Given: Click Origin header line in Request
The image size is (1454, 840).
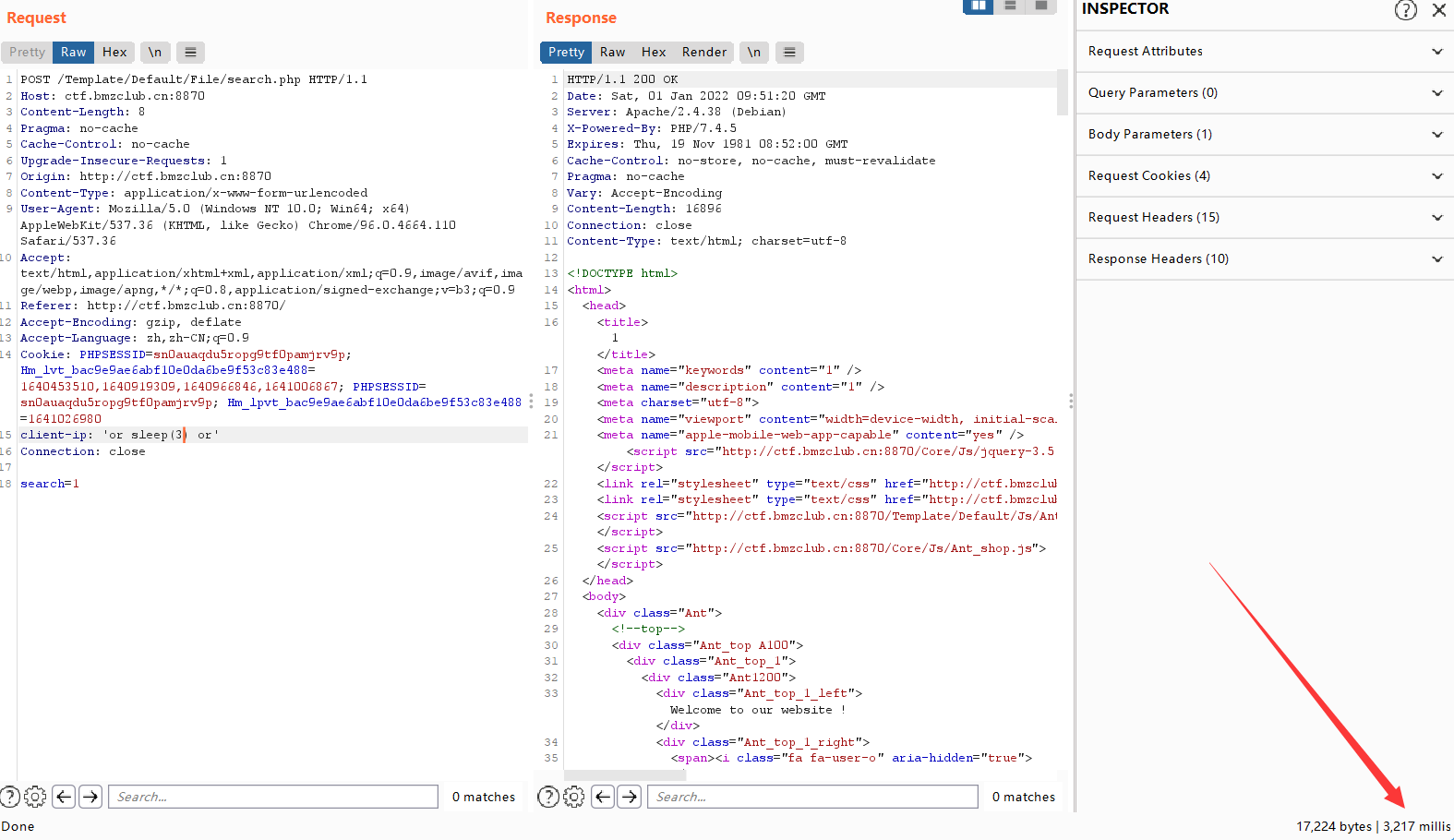Looking at the screenshot, I should pos(146,176).
